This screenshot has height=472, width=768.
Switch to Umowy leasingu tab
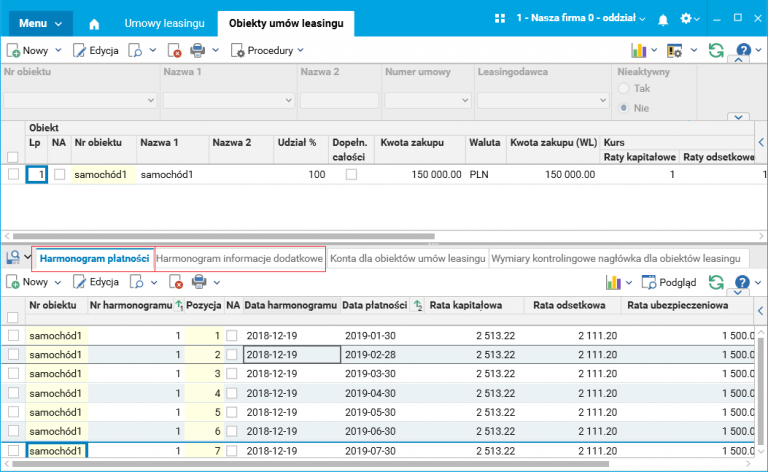[x=164, y=24]
